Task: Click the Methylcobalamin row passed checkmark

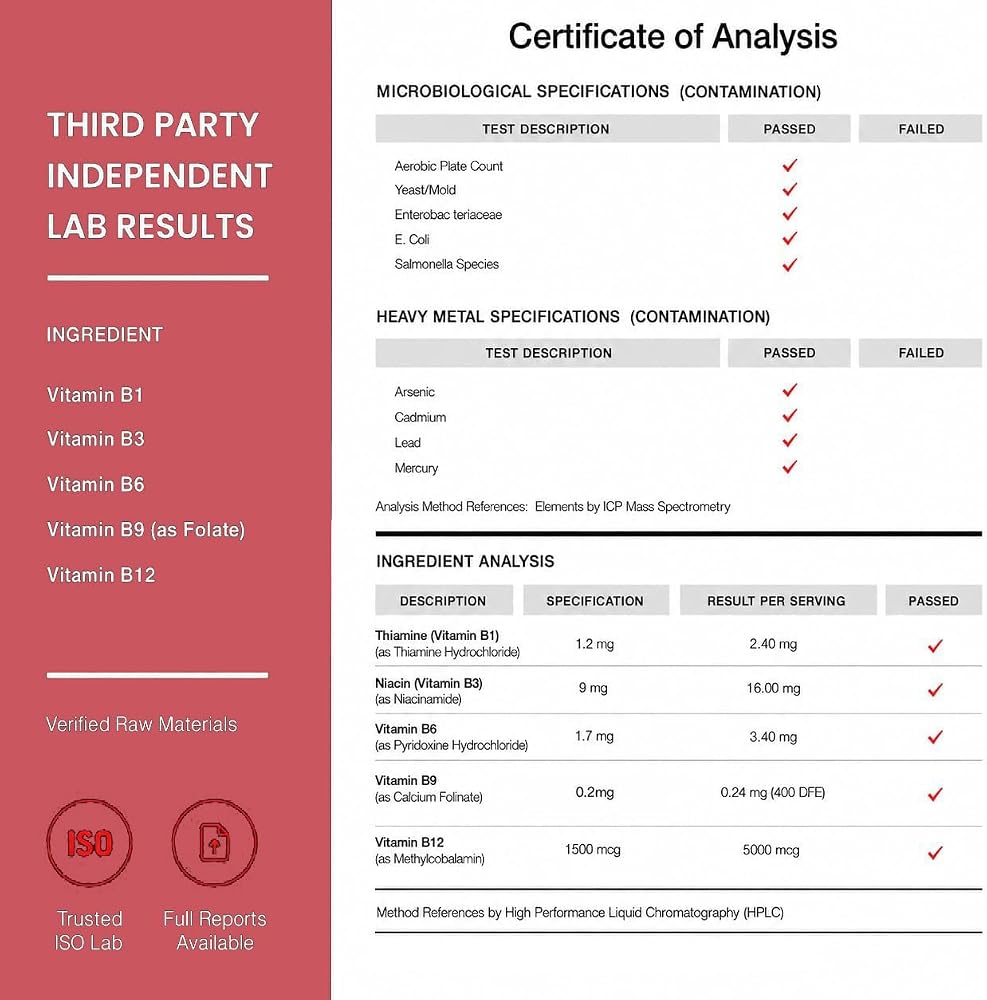Action: click(935, 852)
